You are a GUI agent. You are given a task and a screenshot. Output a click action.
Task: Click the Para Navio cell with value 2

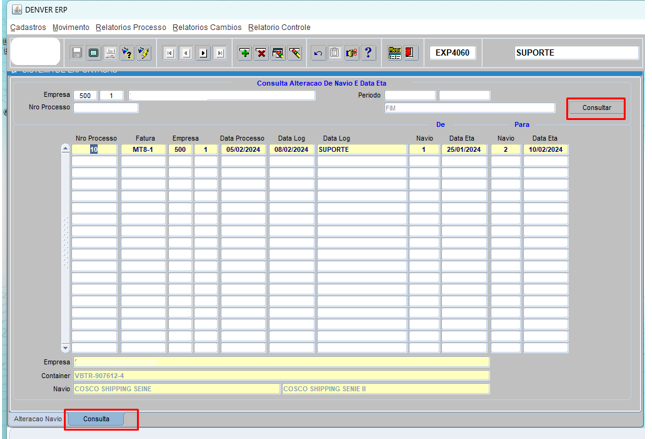pos(506,150)
